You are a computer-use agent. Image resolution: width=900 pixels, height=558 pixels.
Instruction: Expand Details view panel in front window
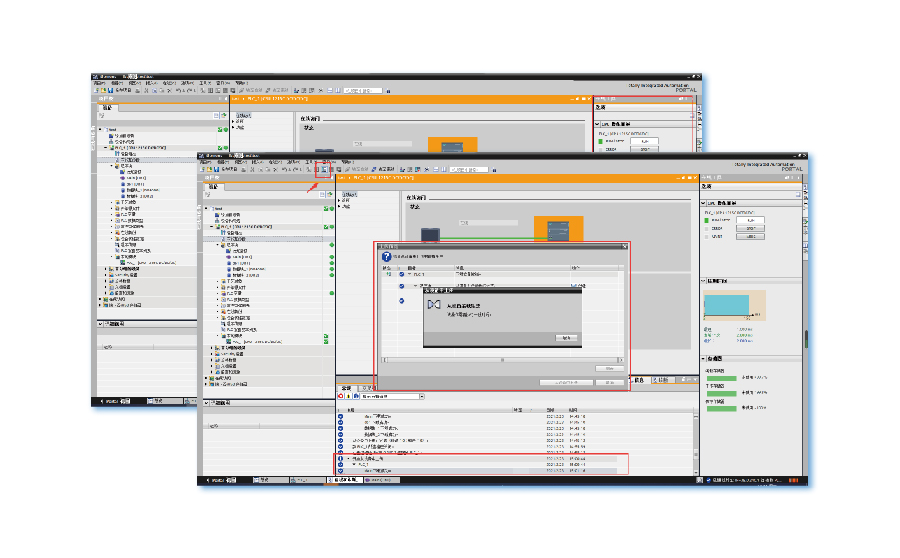(207, 403)
